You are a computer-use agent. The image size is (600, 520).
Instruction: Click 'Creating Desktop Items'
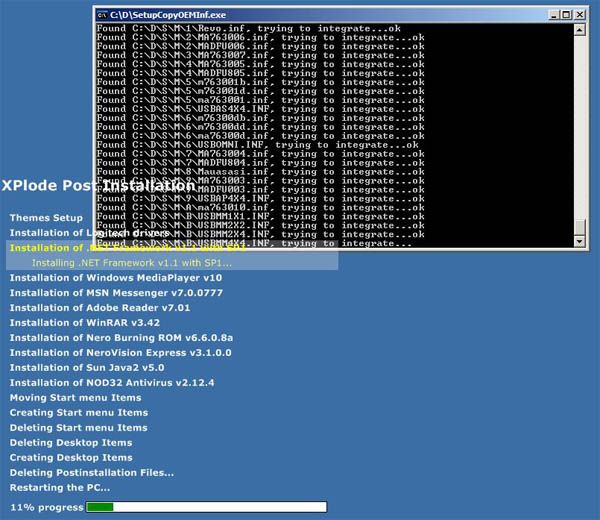tap(71, 458)
